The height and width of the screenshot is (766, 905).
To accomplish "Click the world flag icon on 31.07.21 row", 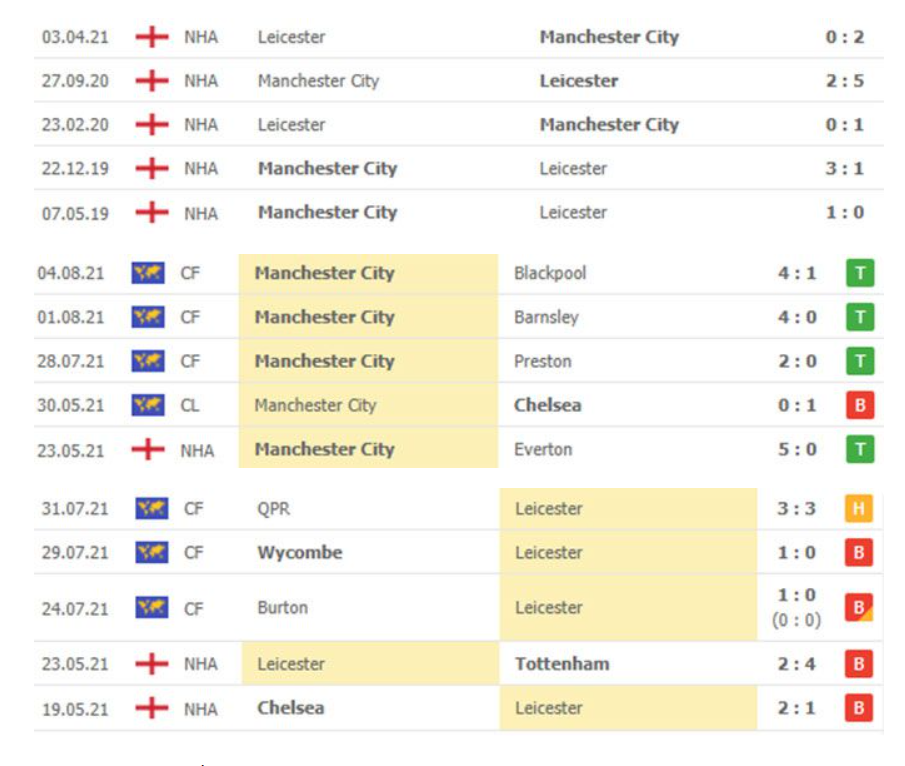I will (152, 509).
